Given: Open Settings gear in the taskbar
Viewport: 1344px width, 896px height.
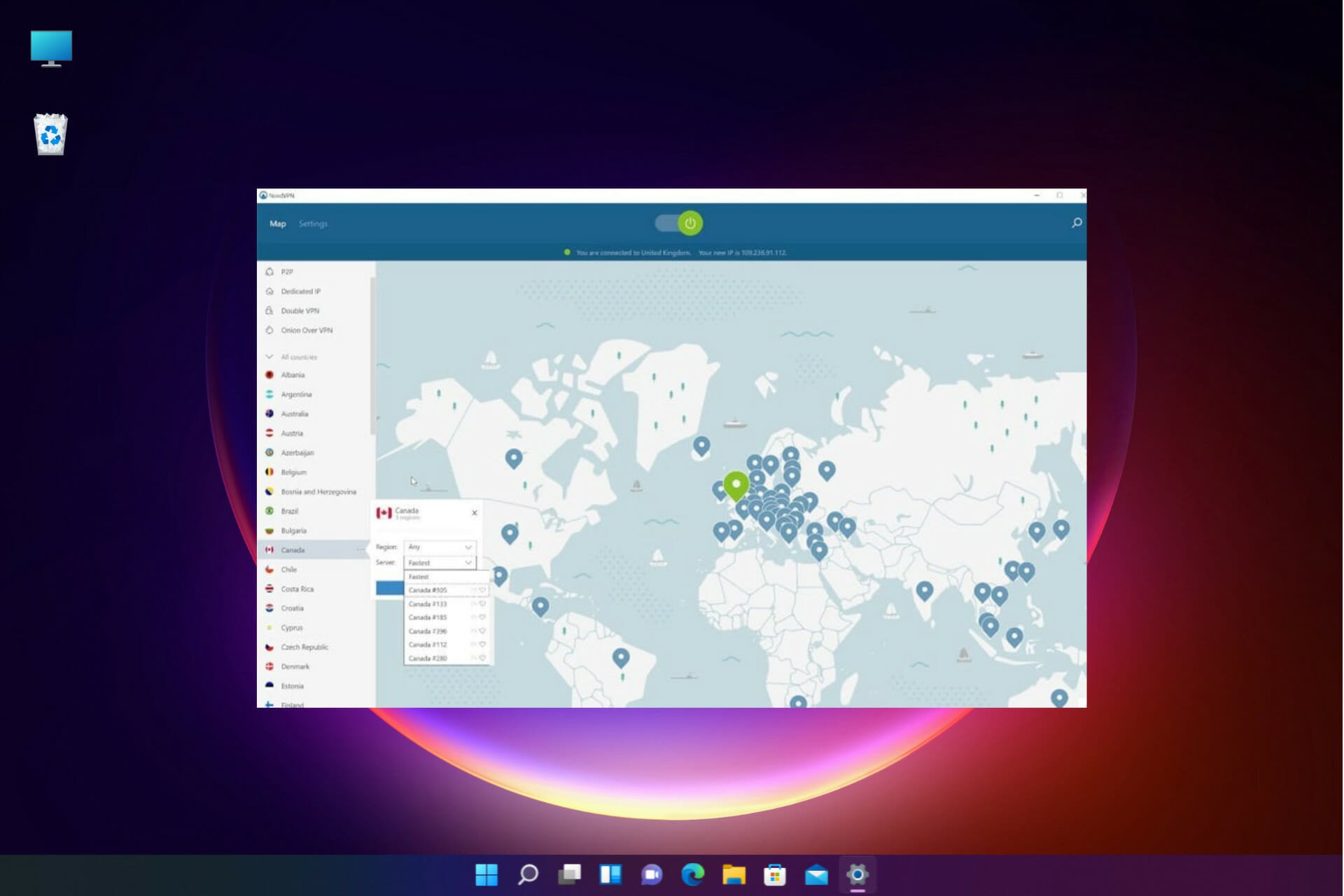Looking at the screenshot, I should tap(857, 874).
